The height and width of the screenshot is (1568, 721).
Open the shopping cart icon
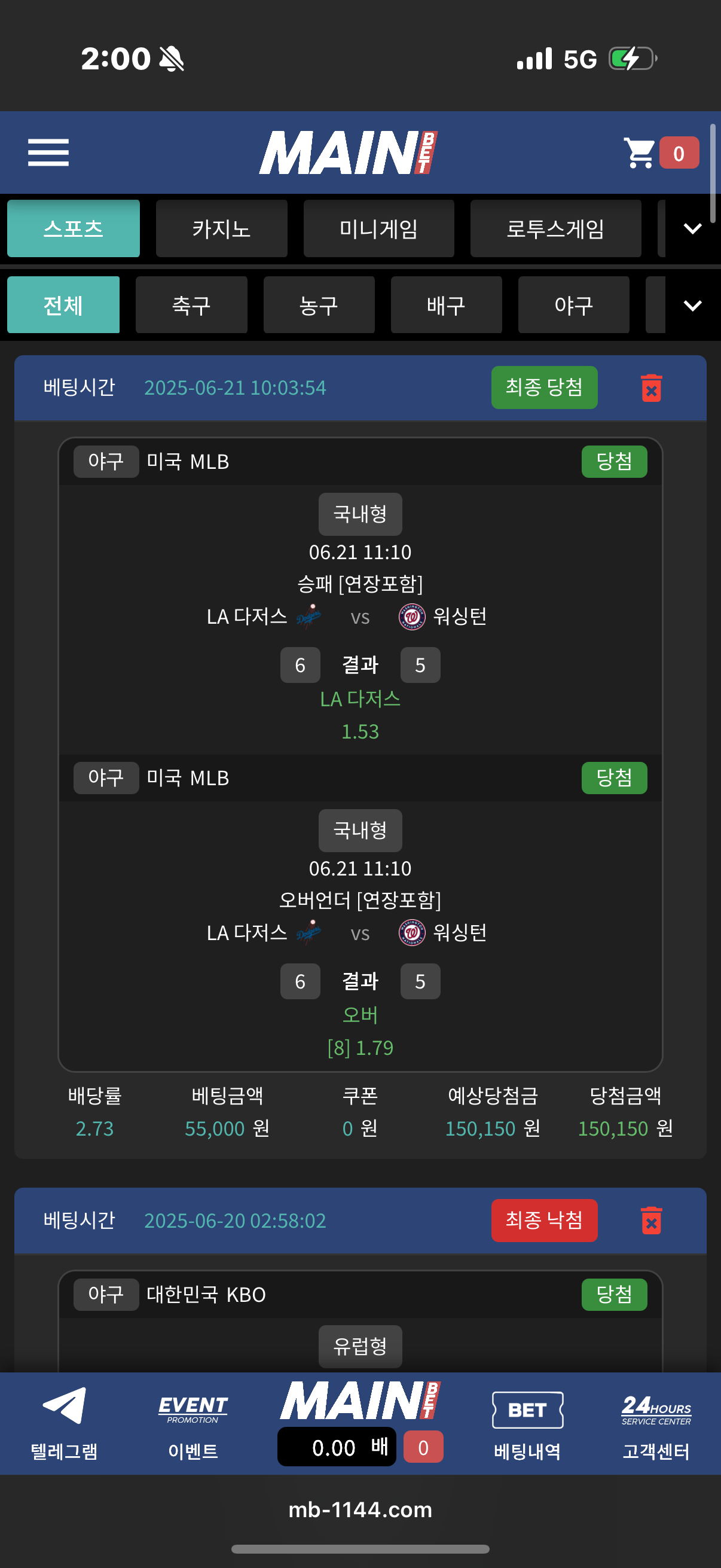pyautogui.click(x=640, y=152)
